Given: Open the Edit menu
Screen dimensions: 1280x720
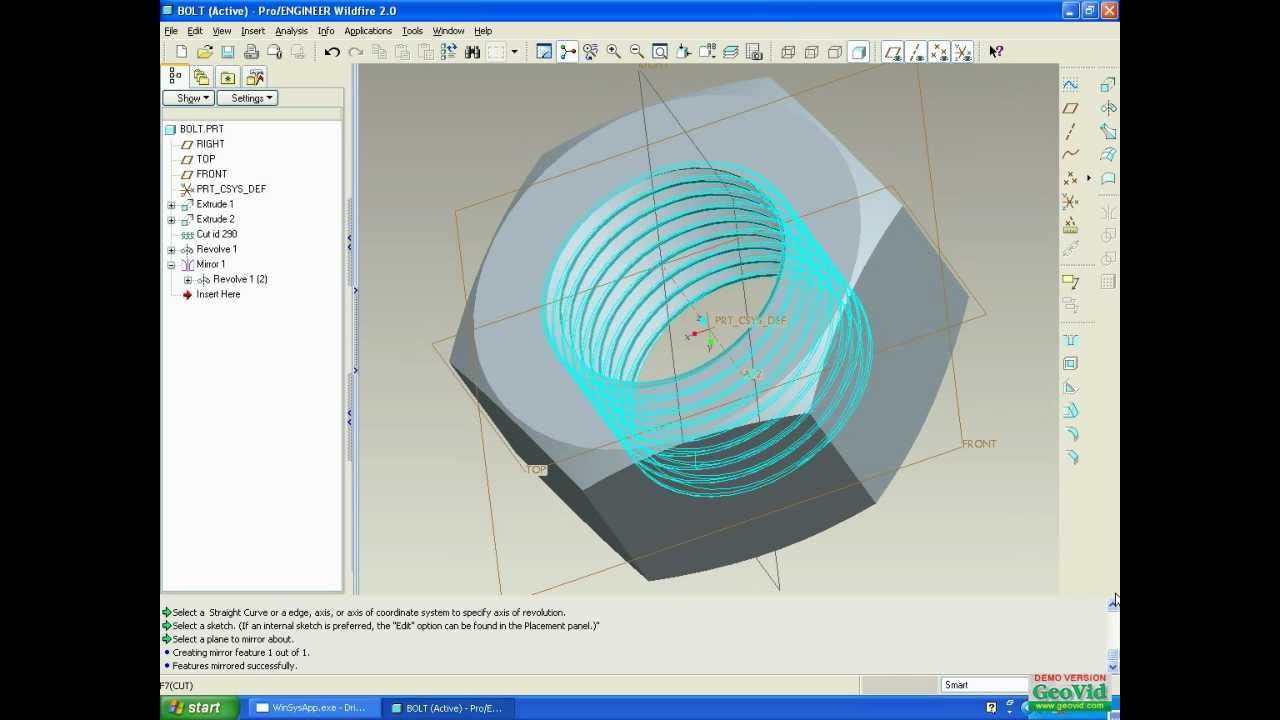Looking at the screenshot, I should point(195,31).
